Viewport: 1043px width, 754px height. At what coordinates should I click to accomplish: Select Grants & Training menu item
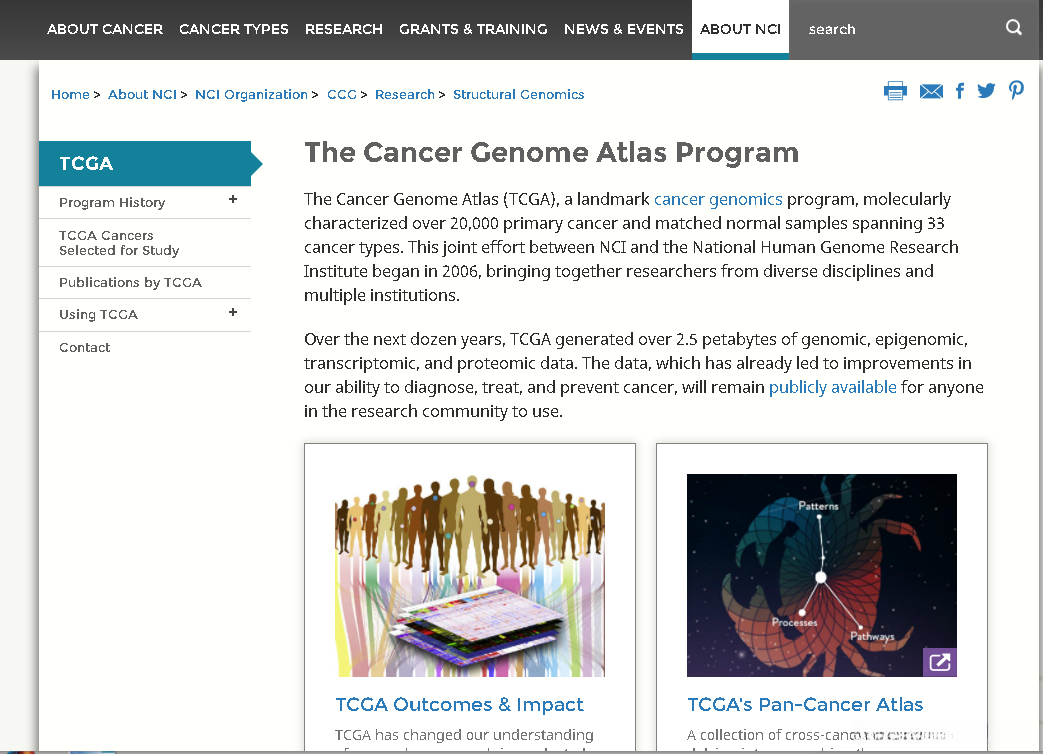point(473,29)
